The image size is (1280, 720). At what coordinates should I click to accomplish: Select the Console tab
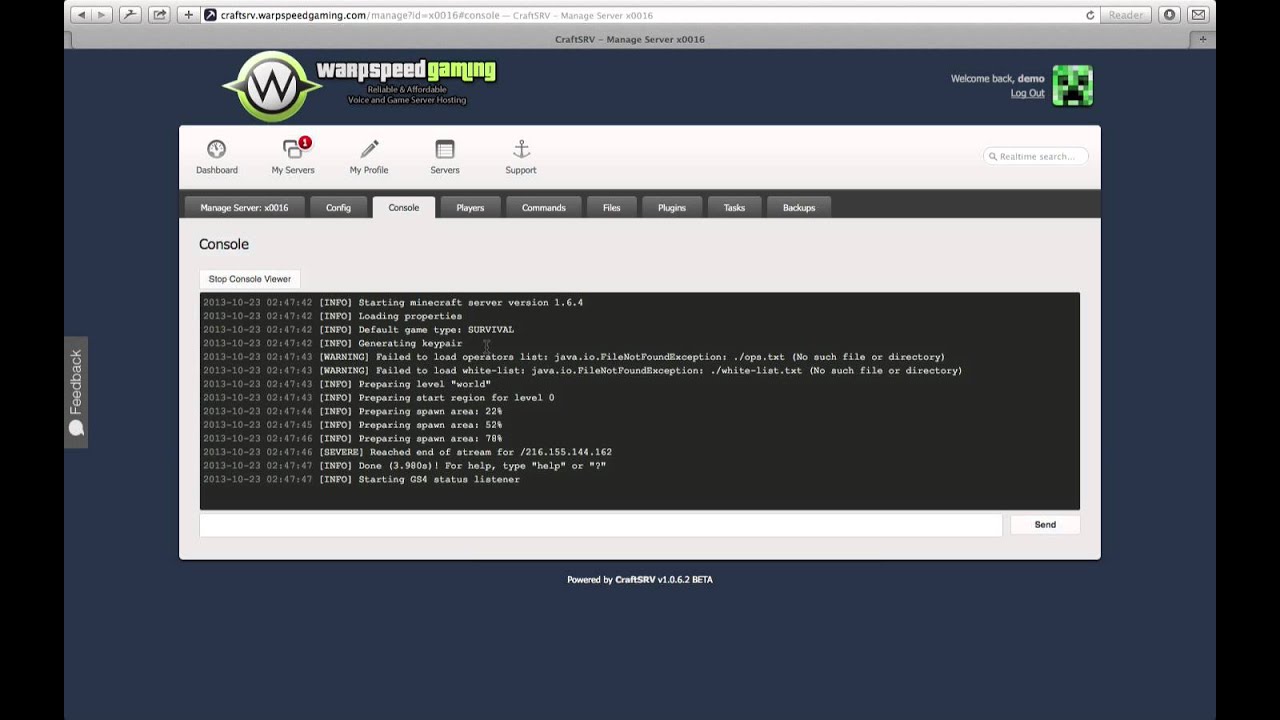point(404,207)
